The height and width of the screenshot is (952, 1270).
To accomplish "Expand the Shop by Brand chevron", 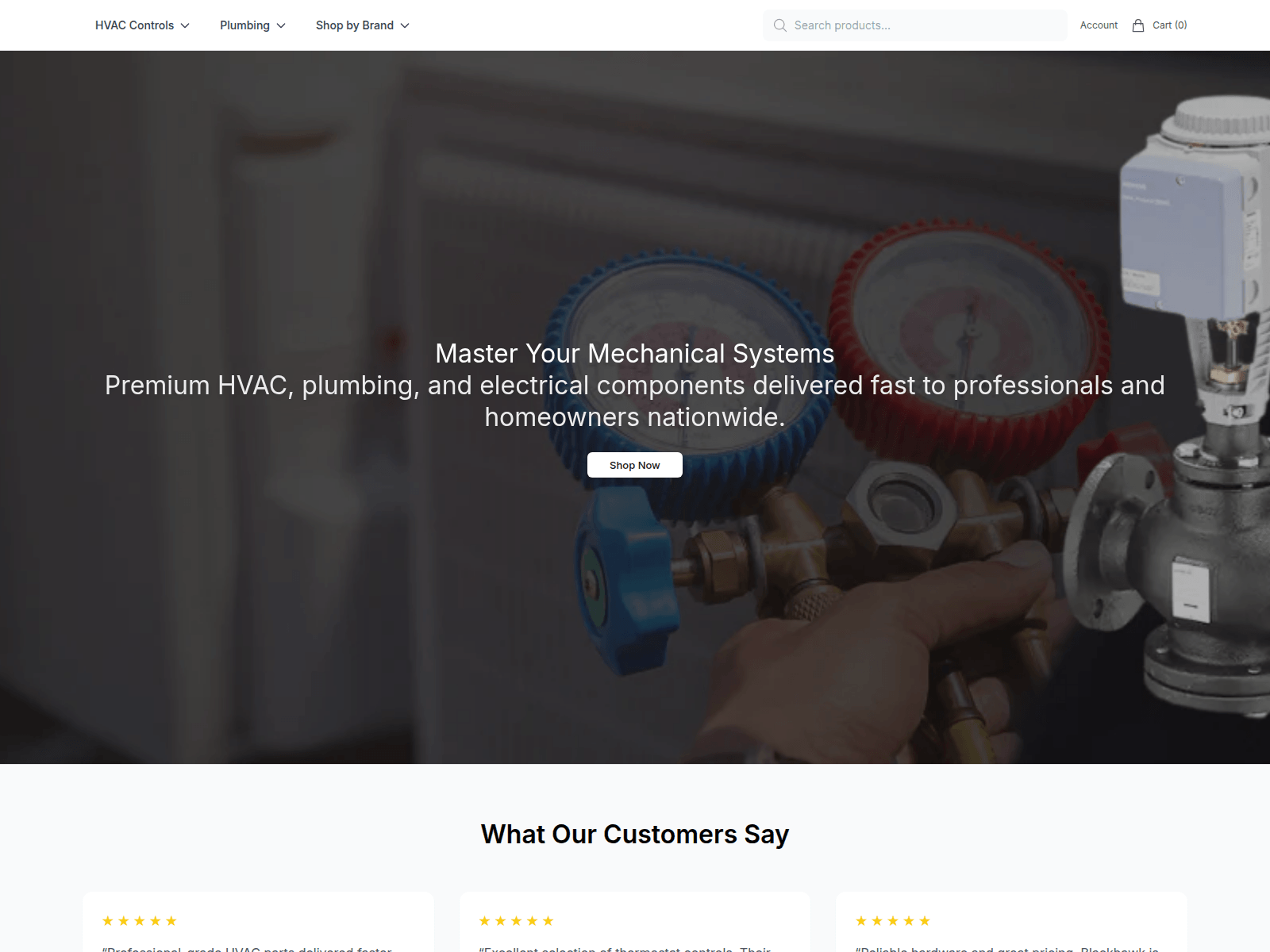I will 405,25.
